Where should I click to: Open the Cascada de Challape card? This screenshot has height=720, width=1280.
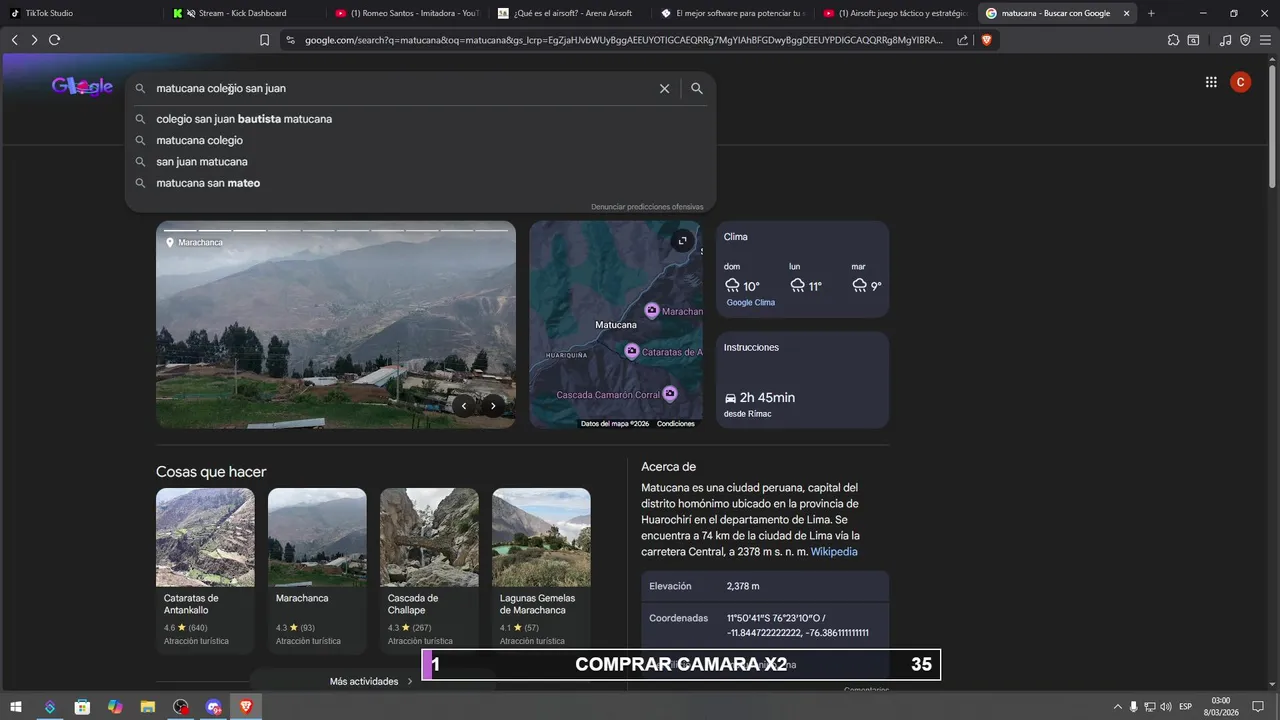tap(429, 571)
